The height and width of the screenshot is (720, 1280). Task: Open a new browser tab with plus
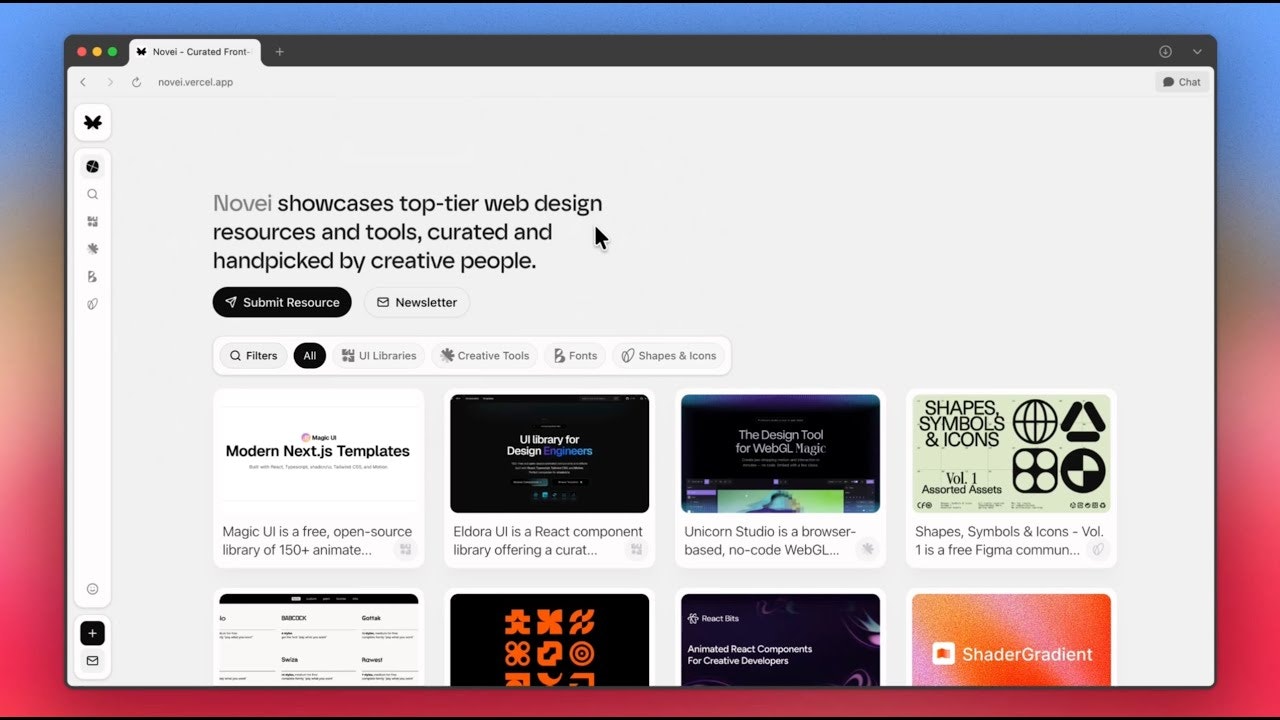point(279,52)
